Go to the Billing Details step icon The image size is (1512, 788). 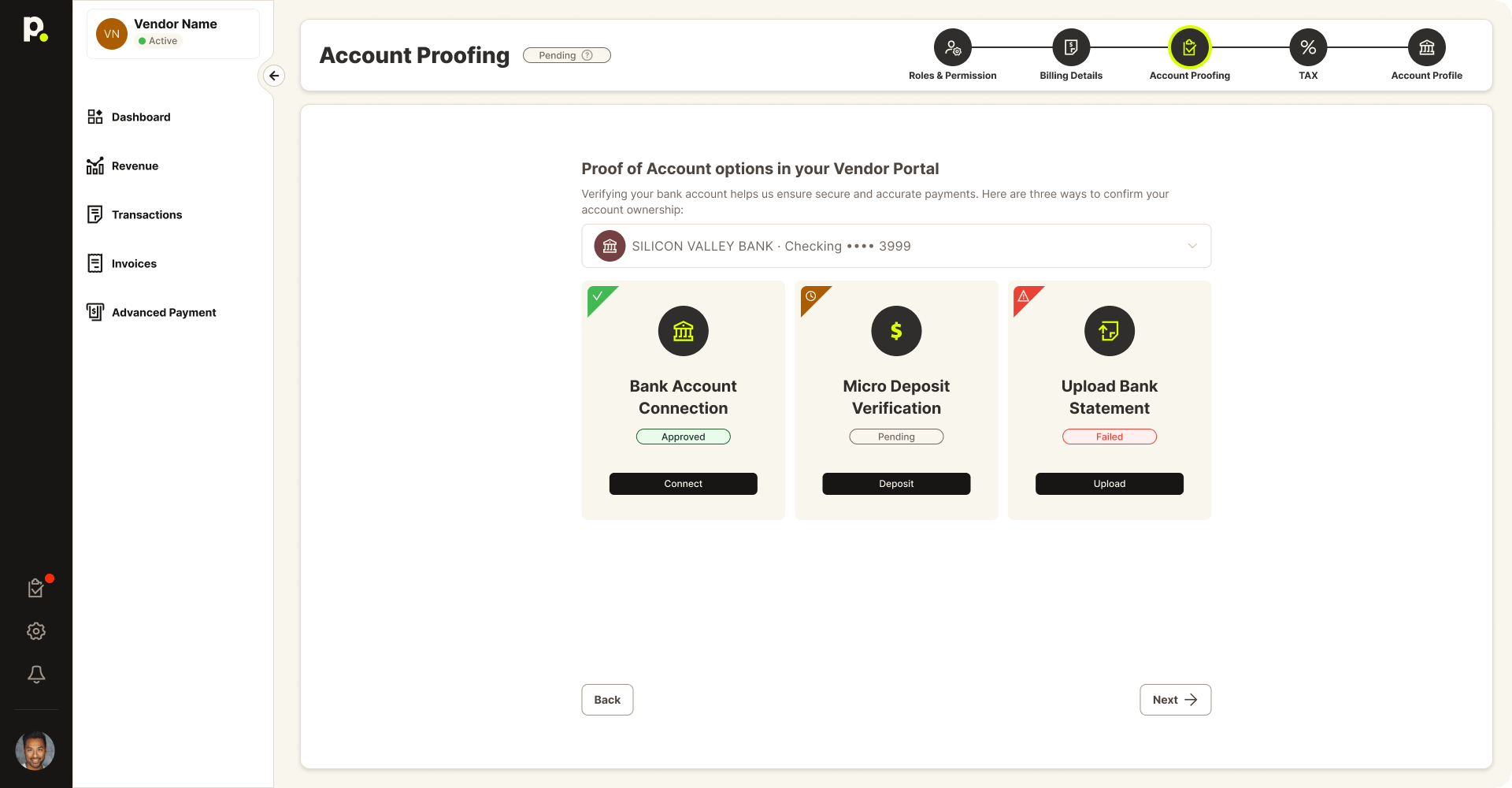(1071, 48)
